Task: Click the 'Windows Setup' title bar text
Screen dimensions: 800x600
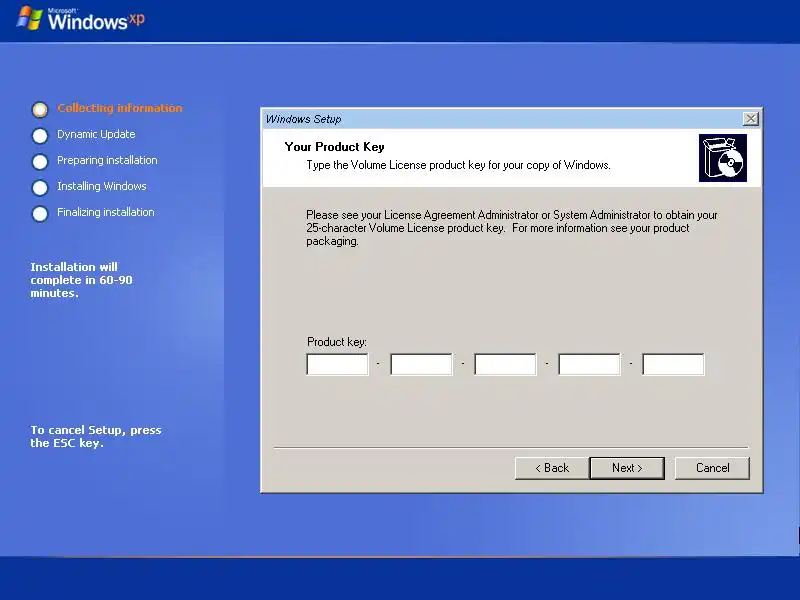Action: pos(304,119)
